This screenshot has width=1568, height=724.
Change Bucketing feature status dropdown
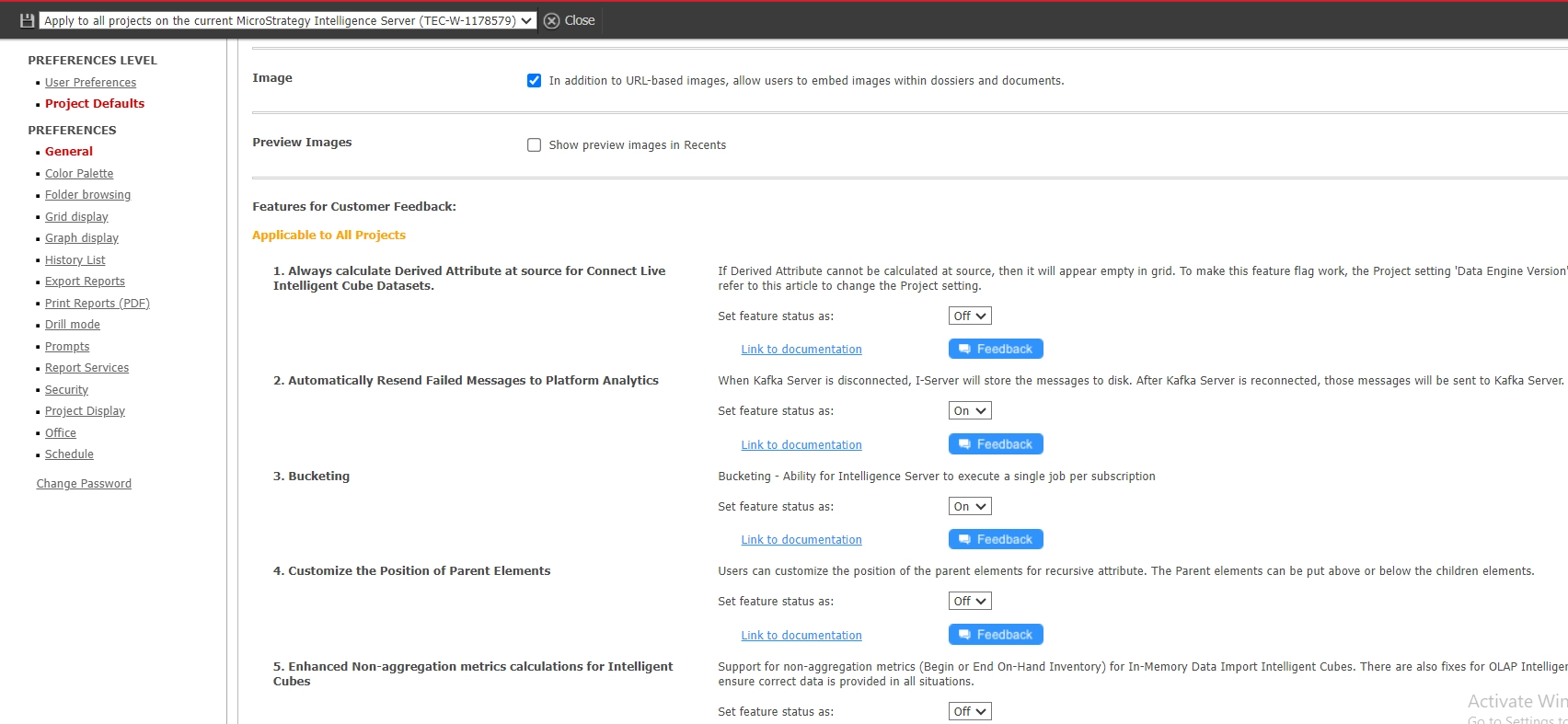tap(969, 507)
